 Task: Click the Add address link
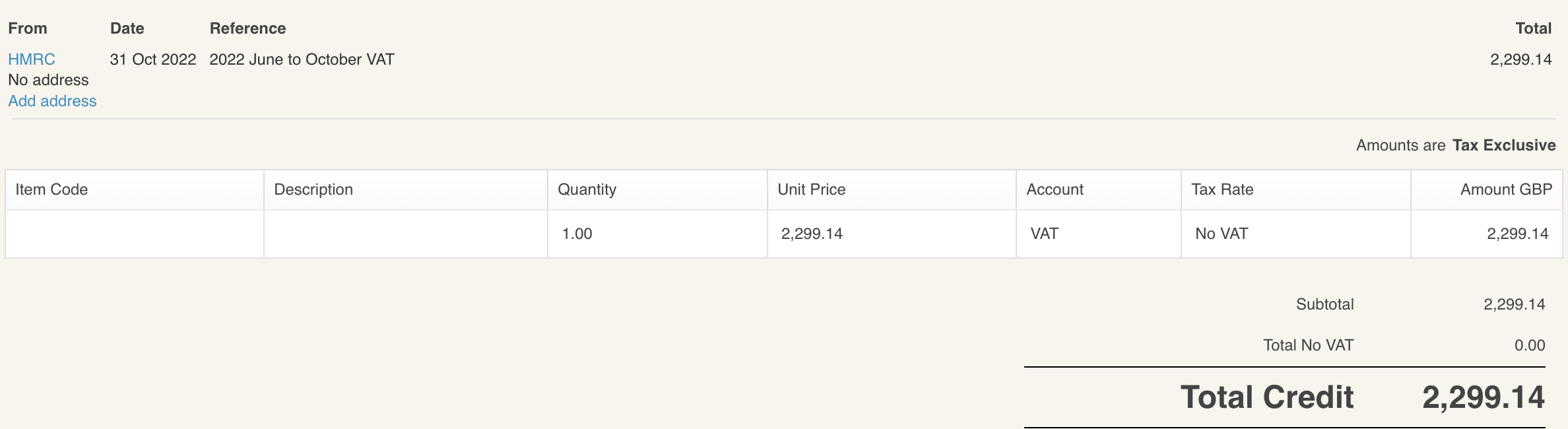coord(52,101)
